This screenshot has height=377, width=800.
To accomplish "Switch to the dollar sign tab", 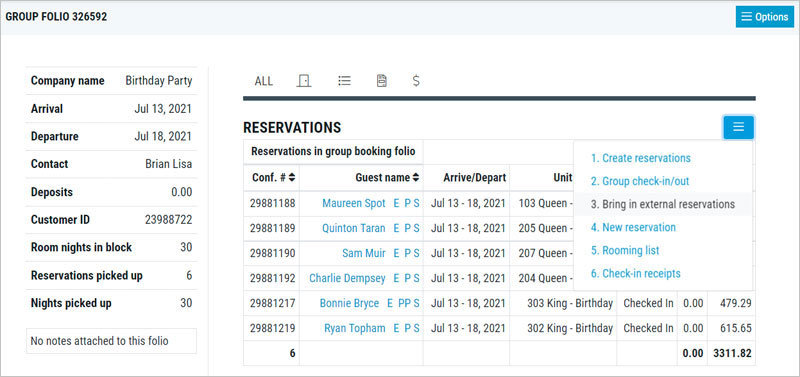I will point(416,81).
